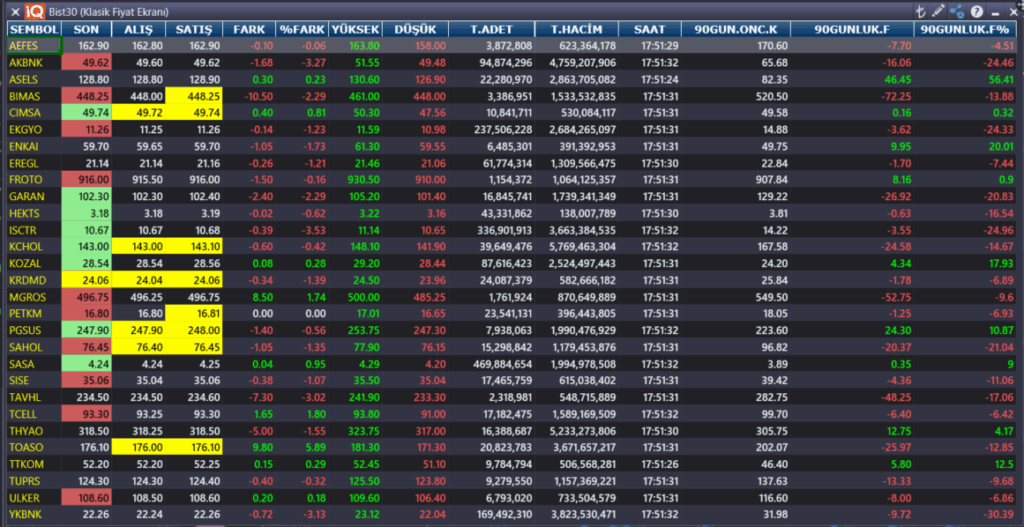This screenshot has height=527, width=1024.
Task: Click the blue share icon in title bar
Action: tap(957, 12)
